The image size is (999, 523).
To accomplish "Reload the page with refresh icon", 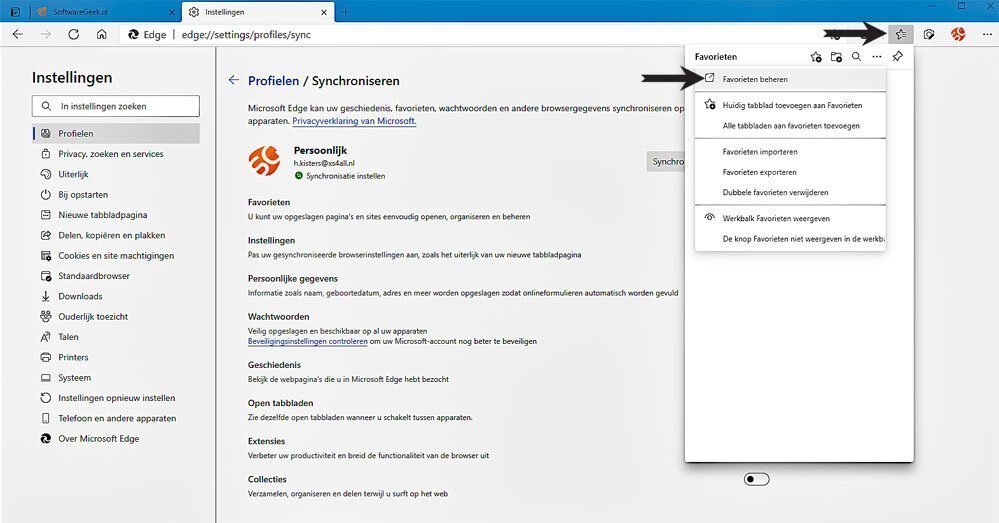I will (74, 34).
